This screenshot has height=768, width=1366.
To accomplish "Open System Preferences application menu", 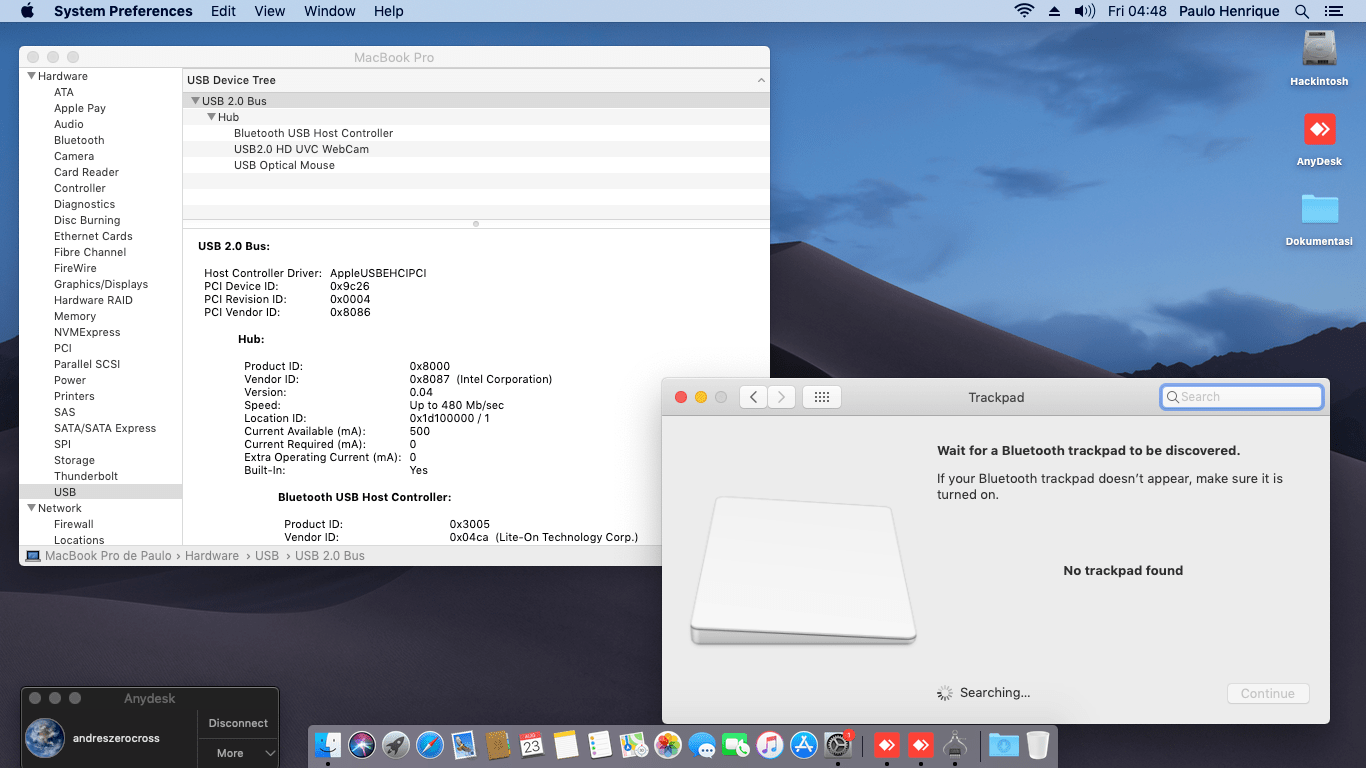I will 123,11.
